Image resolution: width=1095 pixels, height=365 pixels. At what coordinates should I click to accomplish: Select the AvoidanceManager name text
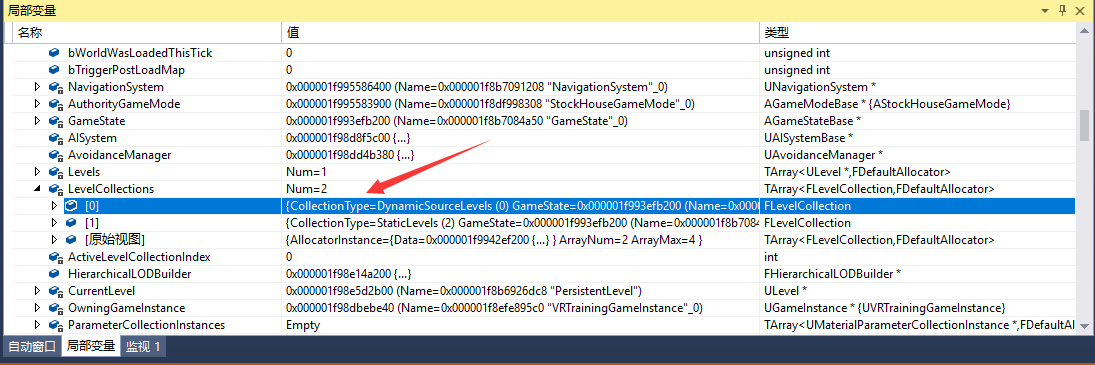pos(119,155)
